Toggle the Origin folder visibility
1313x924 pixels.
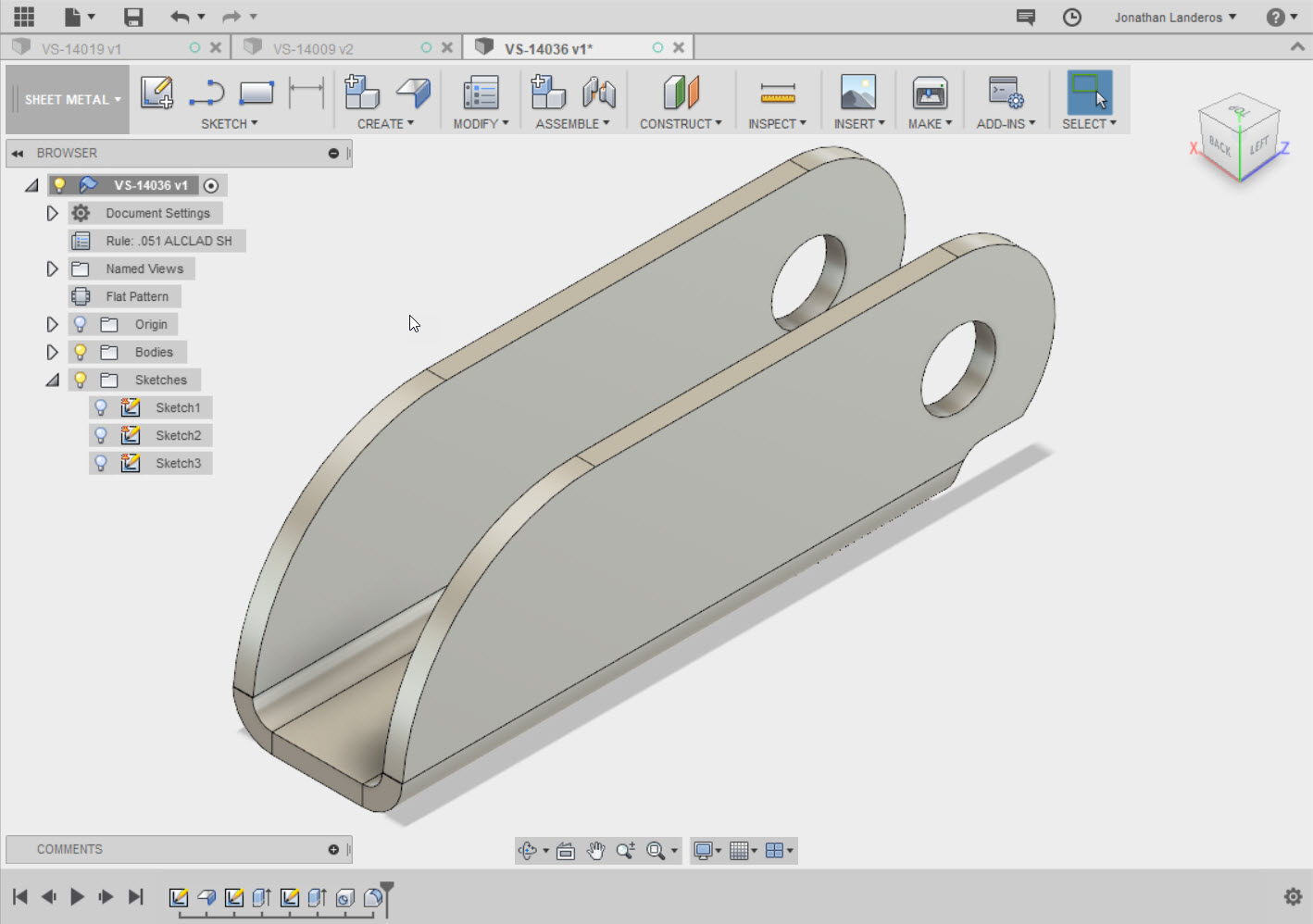[x=81, y=324]
